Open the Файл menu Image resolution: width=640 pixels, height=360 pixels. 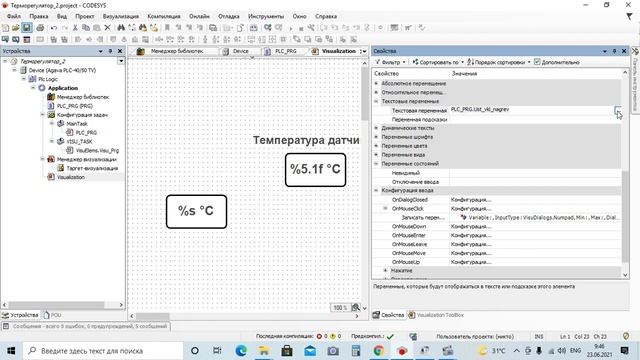coord(14,16)
